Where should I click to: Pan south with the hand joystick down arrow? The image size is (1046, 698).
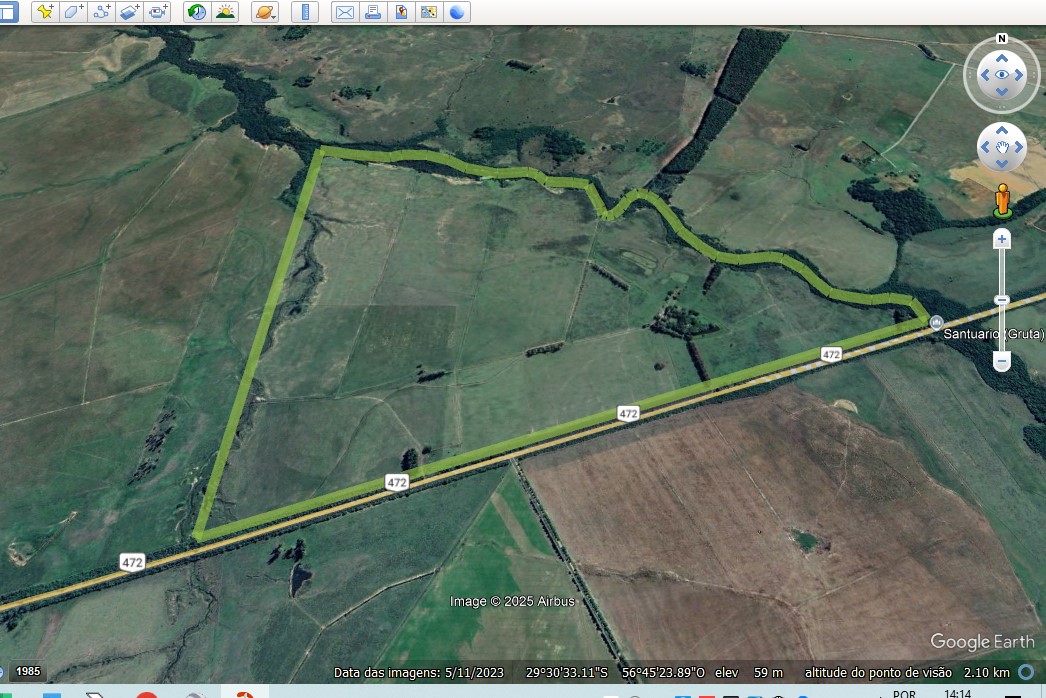[1001, 163]
